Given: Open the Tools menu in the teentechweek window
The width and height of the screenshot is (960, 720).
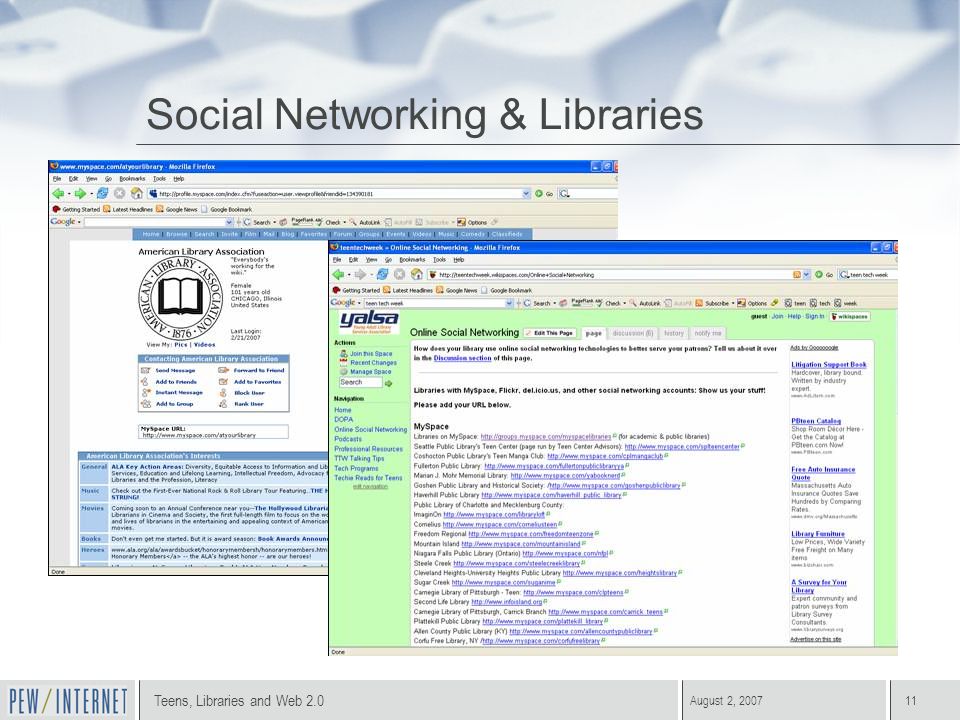Looking at the screenshot, I should pyautogui.click(x=440, y=260).
